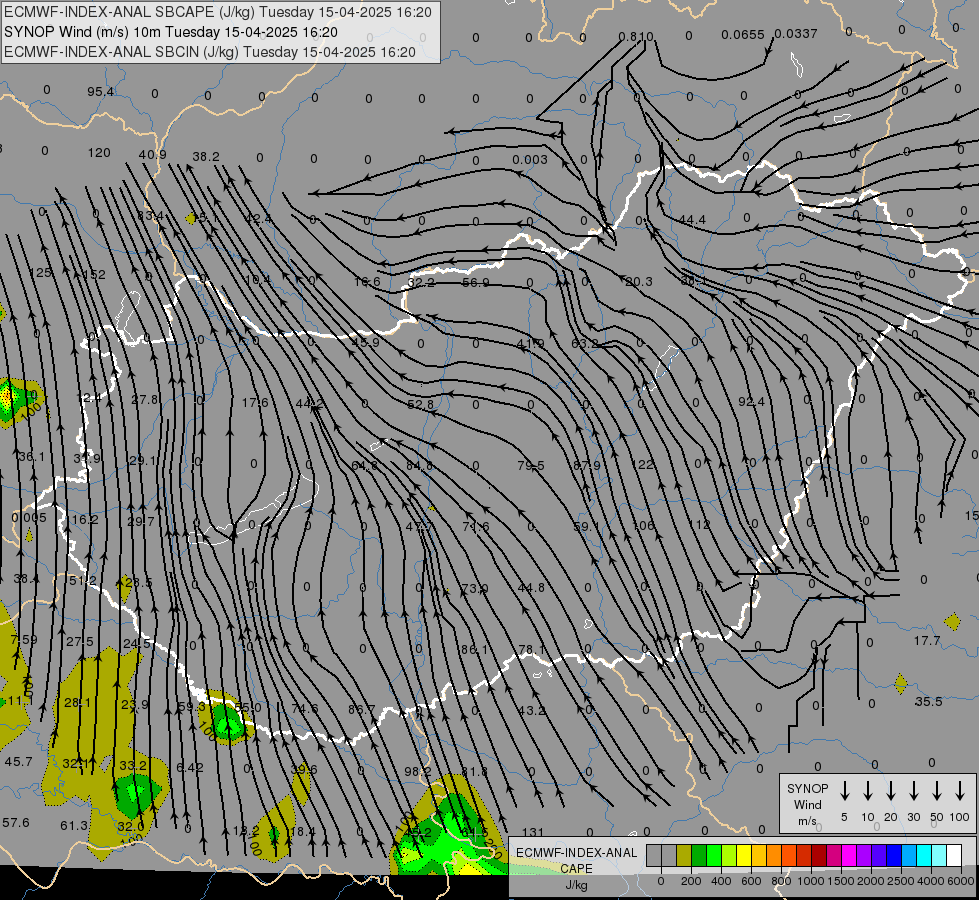The width and height of the screenshot is (979, 900).
Task: Click the '2500' tick on CAPE scale
Action: [x=900, y=881]
